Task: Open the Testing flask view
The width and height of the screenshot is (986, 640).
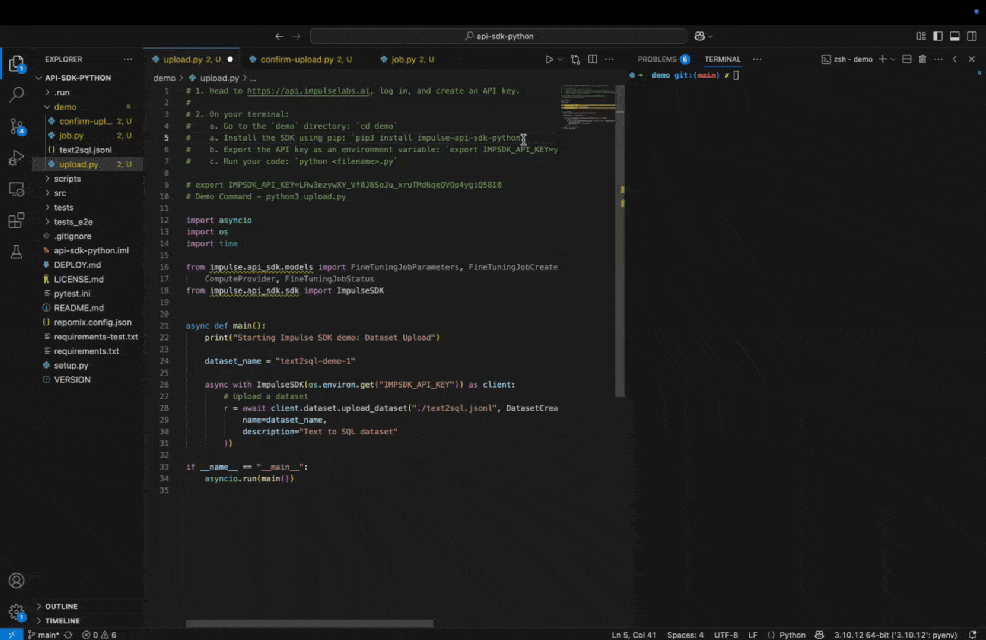Action: 16,251
